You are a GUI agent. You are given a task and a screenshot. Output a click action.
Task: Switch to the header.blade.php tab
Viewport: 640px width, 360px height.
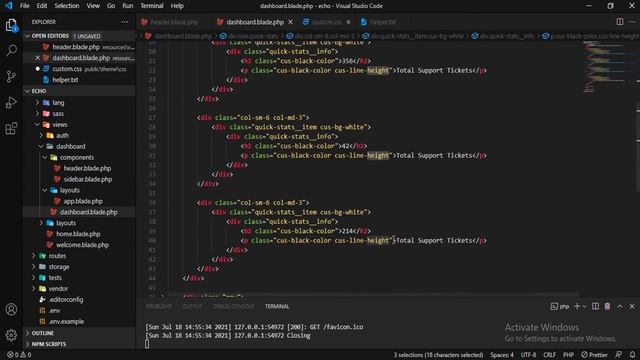pyautogui.click(x=174, y=22)
